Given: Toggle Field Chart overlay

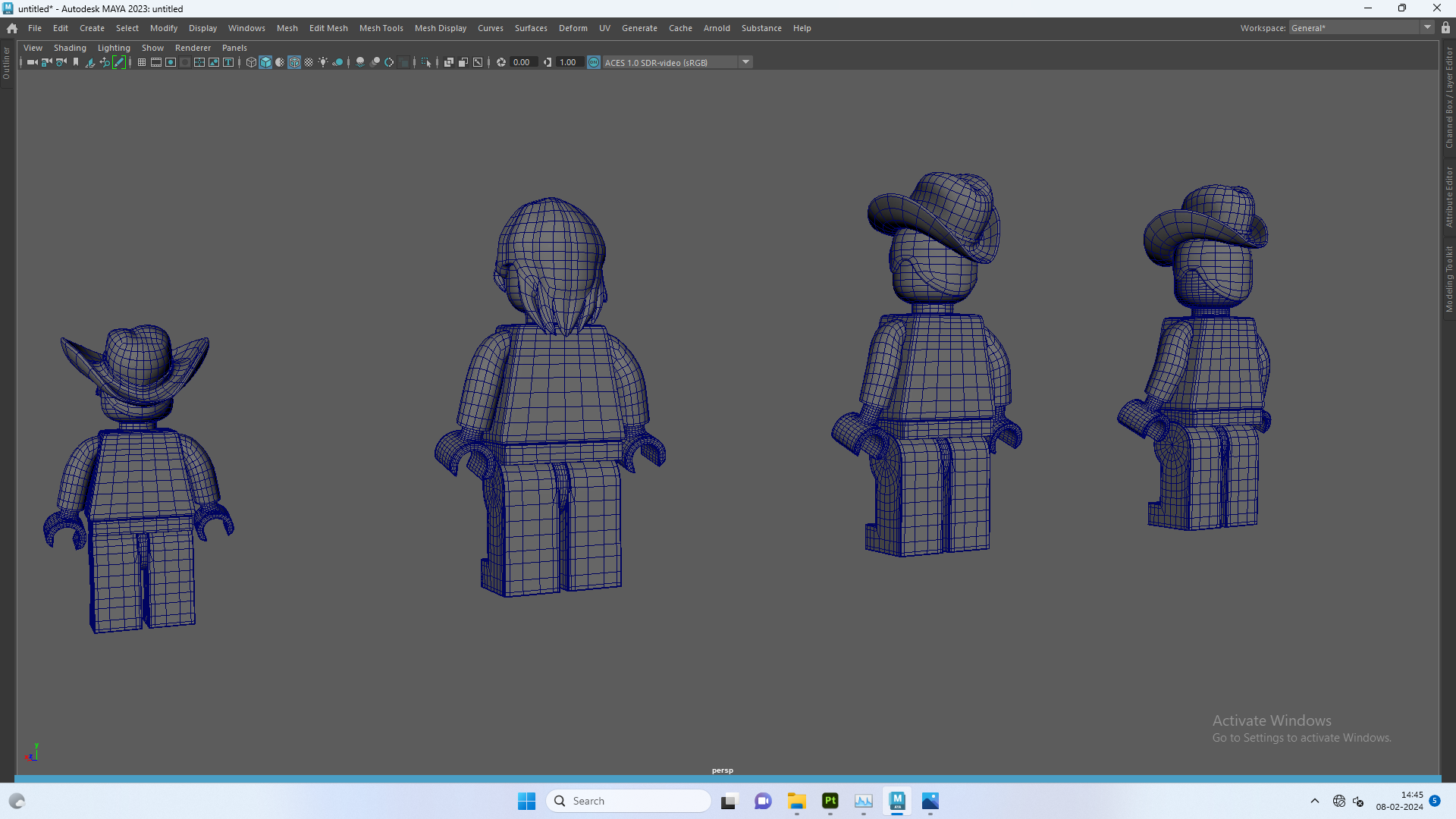Looking at the screenshot, I should pyautogui.click(x=199, y=62).
